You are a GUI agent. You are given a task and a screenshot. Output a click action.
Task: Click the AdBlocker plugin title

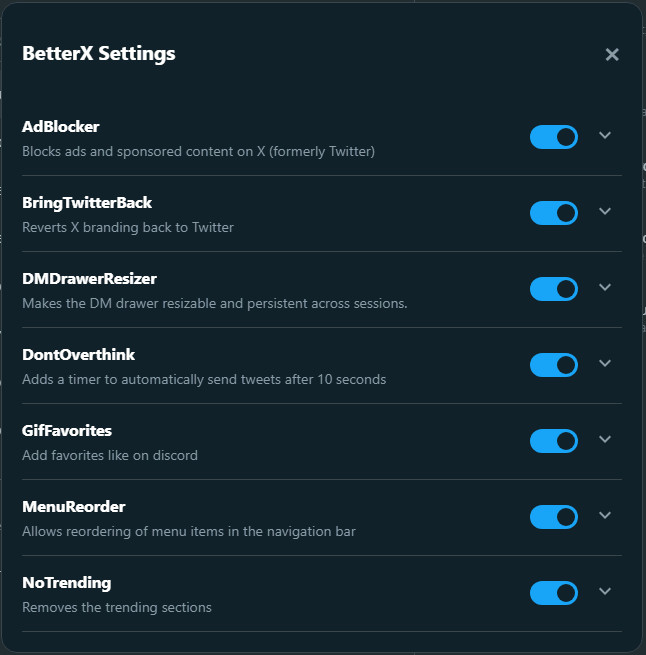[x=61, y=127]
